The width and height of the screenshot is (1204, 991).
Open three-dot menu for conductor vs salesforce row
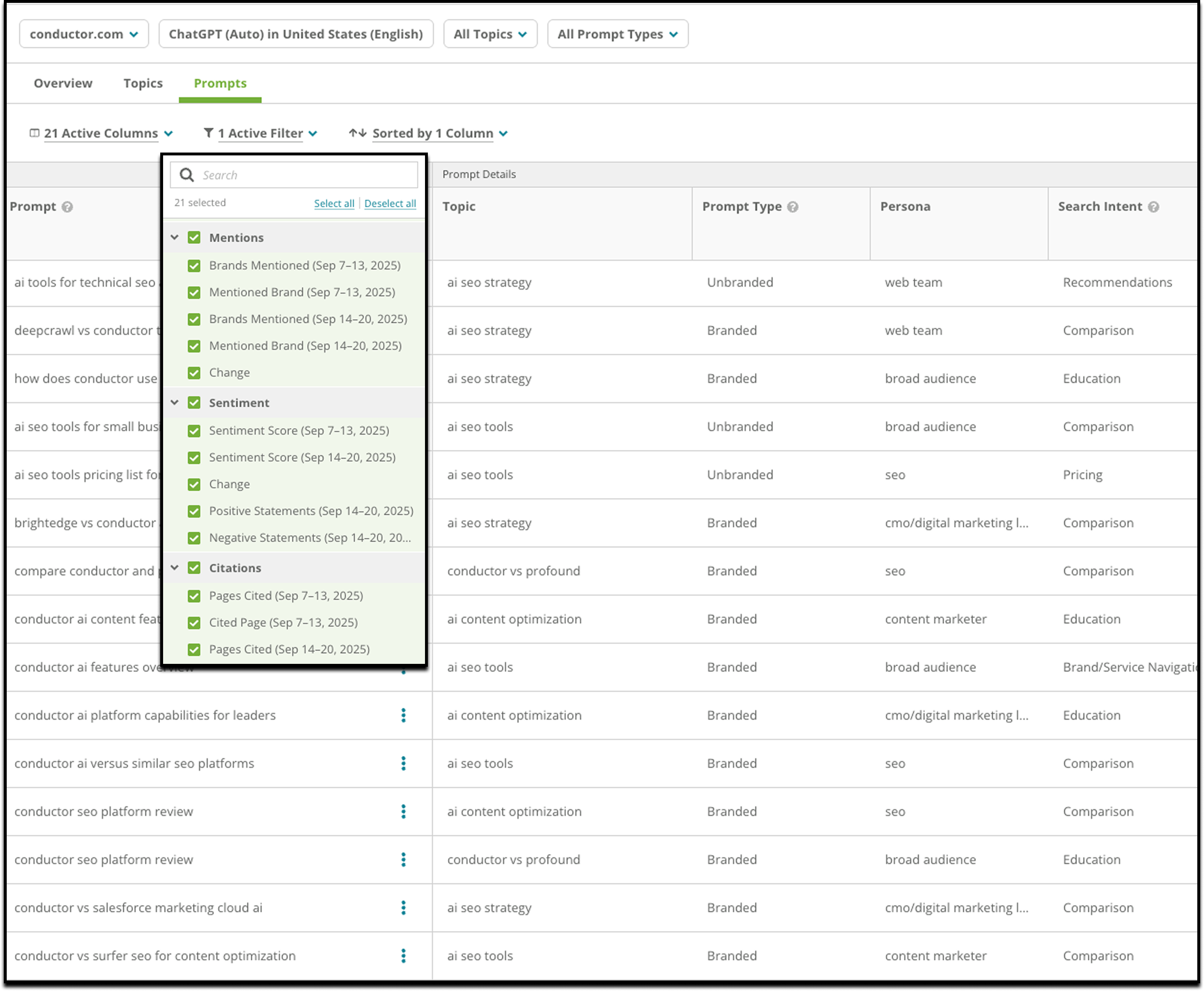click(403, 908)
